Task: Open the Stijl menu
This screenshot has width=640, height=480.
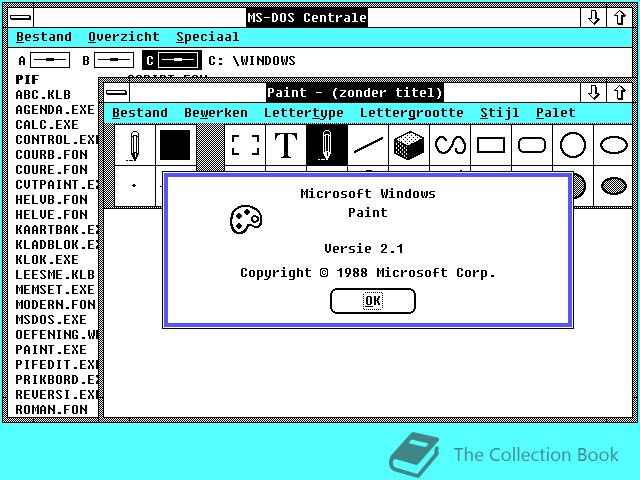Action: pos(500,113)
